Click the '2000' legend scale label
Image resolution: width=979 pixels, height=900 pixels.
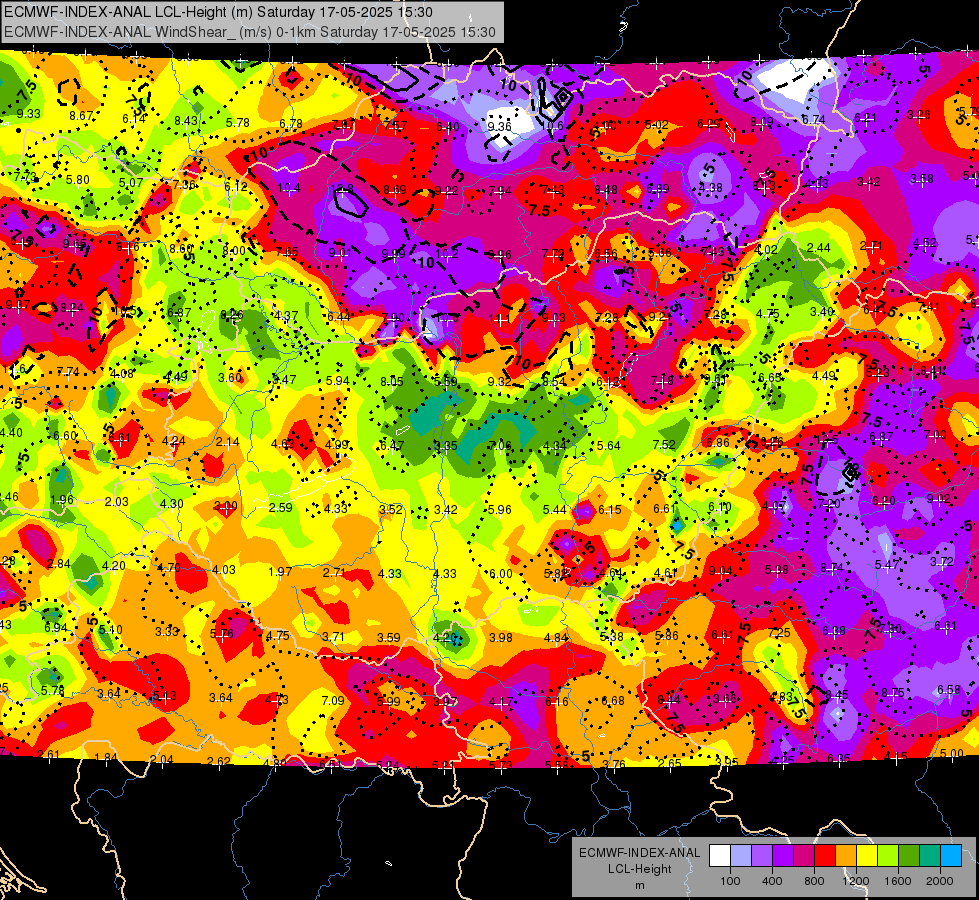940,881
